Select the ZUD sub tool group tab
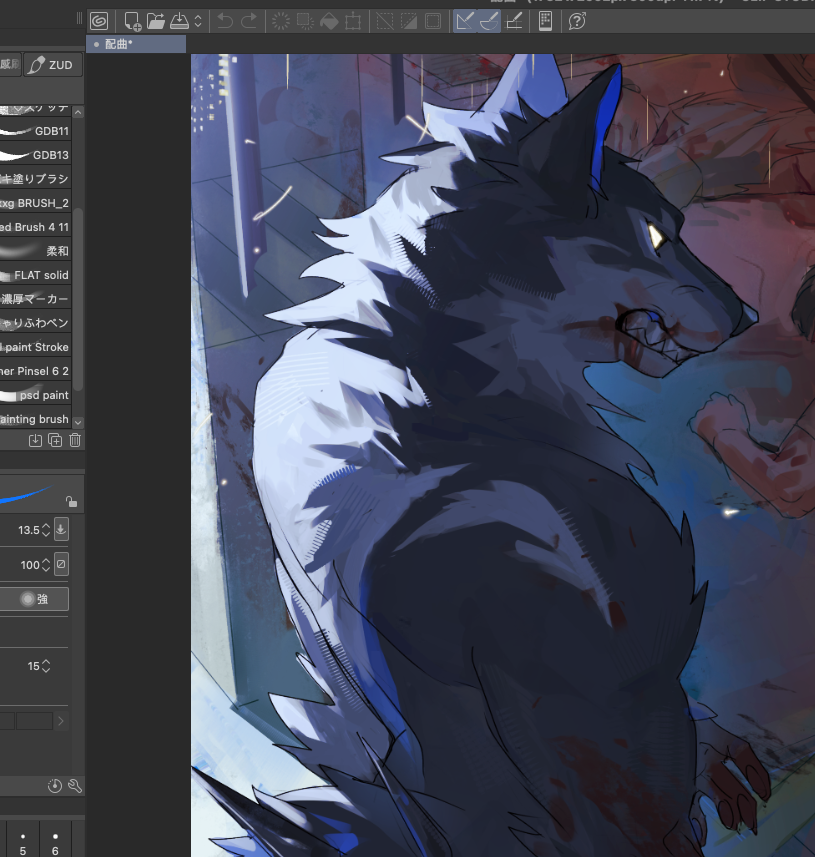 point(53,65)
